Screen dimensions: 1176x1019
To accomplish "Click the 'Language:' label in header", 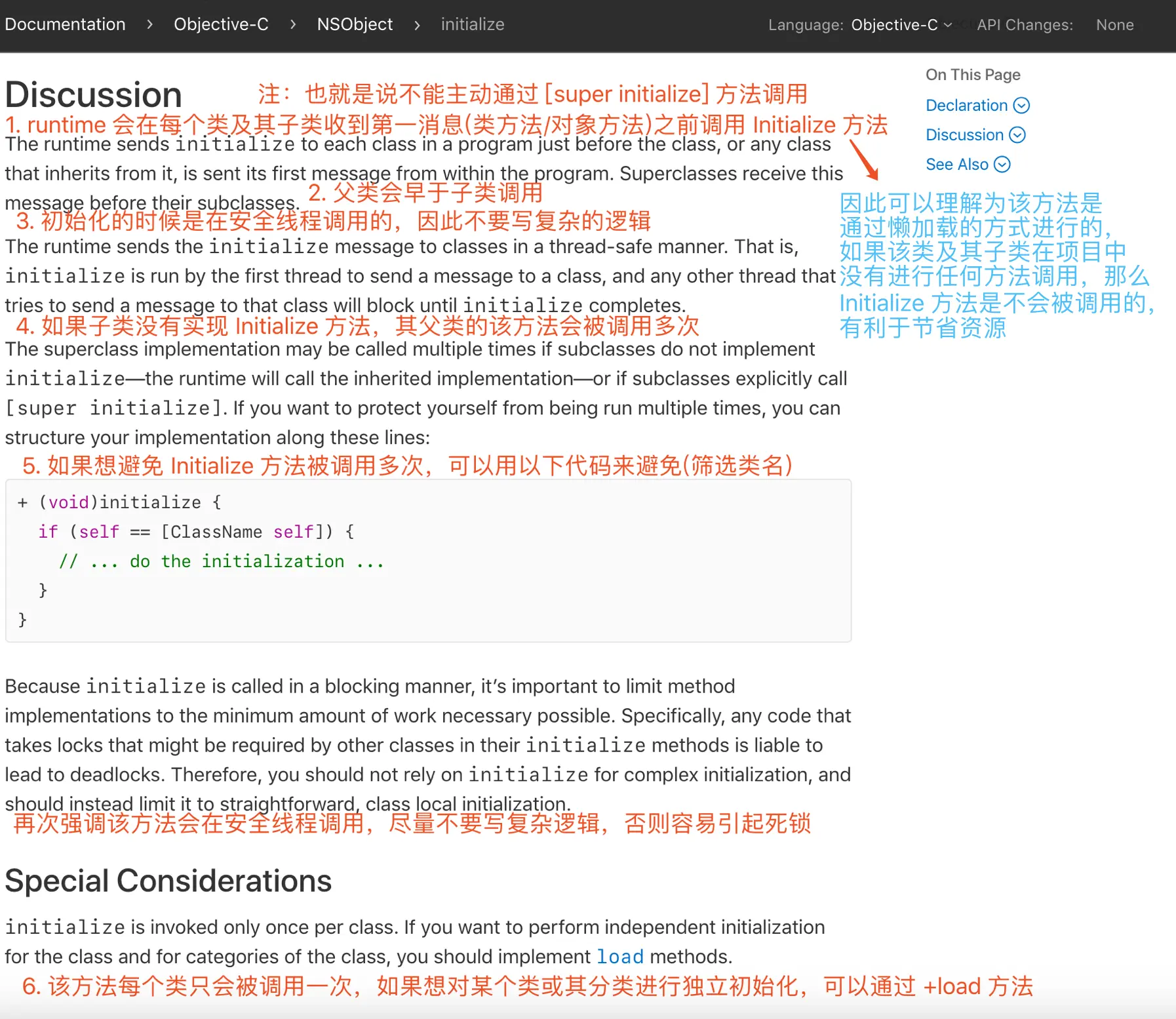I will tap(806, 25).
